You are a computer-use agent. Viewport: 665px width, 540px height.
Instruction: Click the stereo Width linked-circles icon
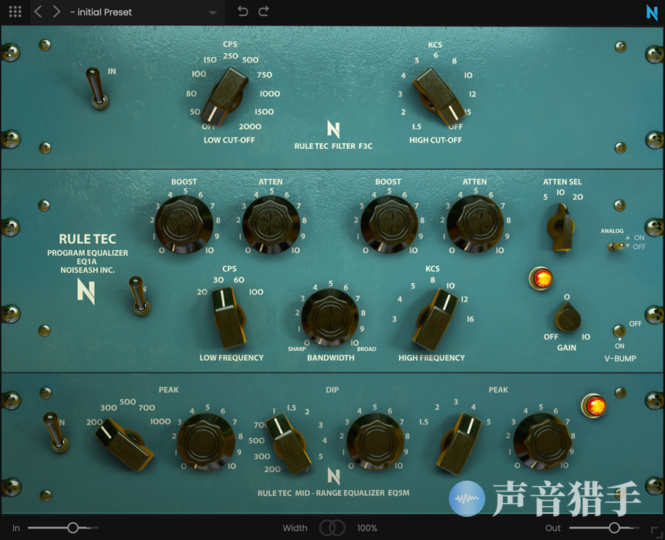tap(332, 527)
